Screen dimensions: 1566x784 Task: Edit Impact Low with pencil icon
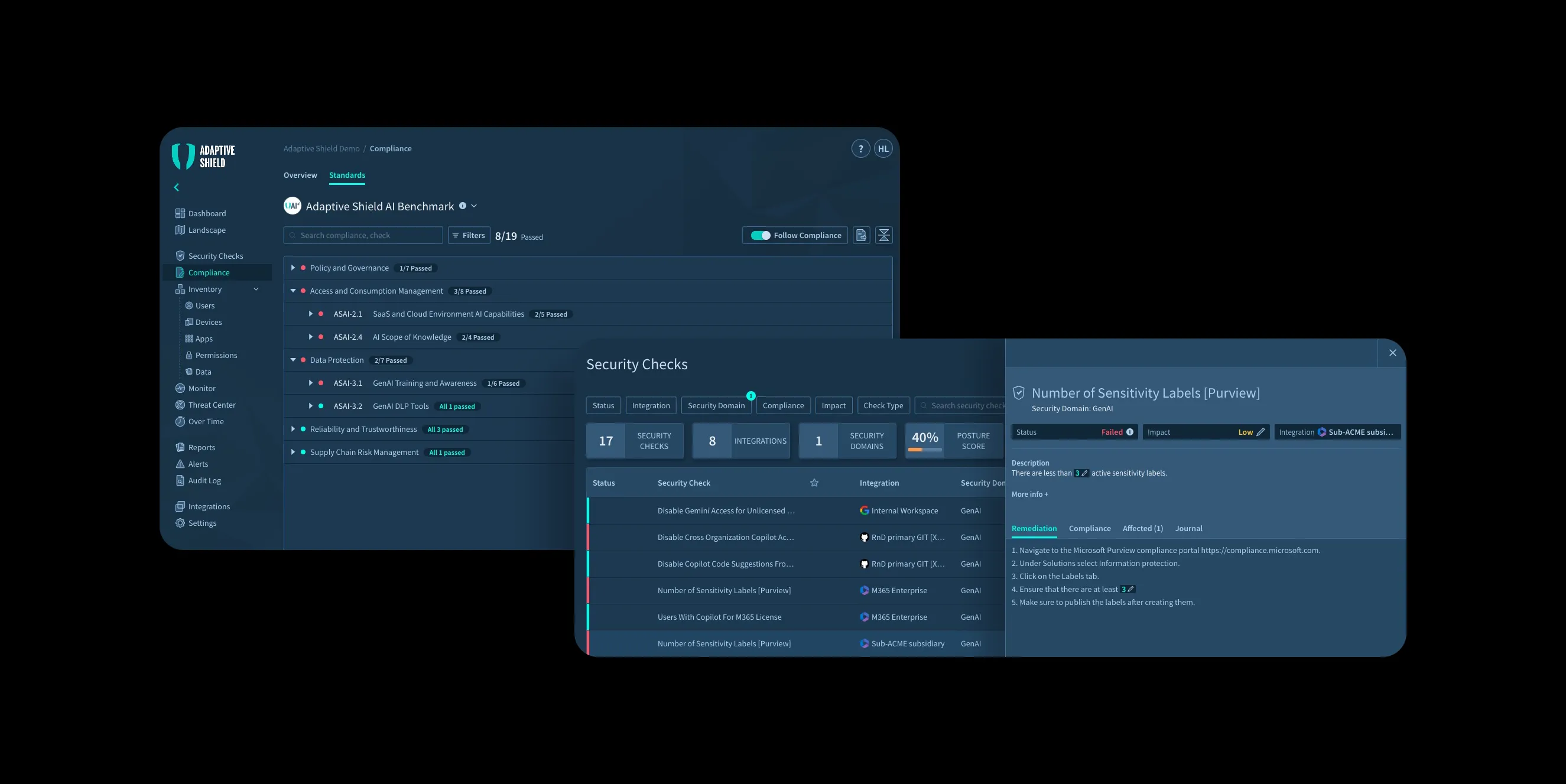click(1260, 432)
